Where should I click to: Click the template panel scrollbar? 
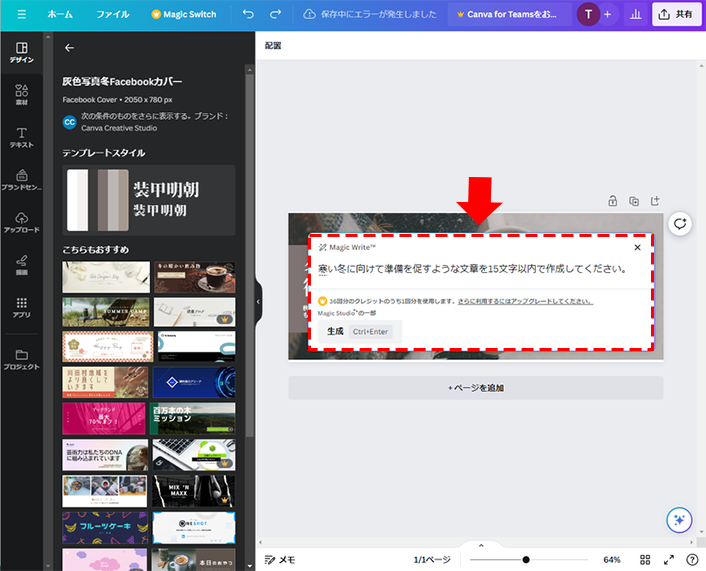[x=249, y=254]
